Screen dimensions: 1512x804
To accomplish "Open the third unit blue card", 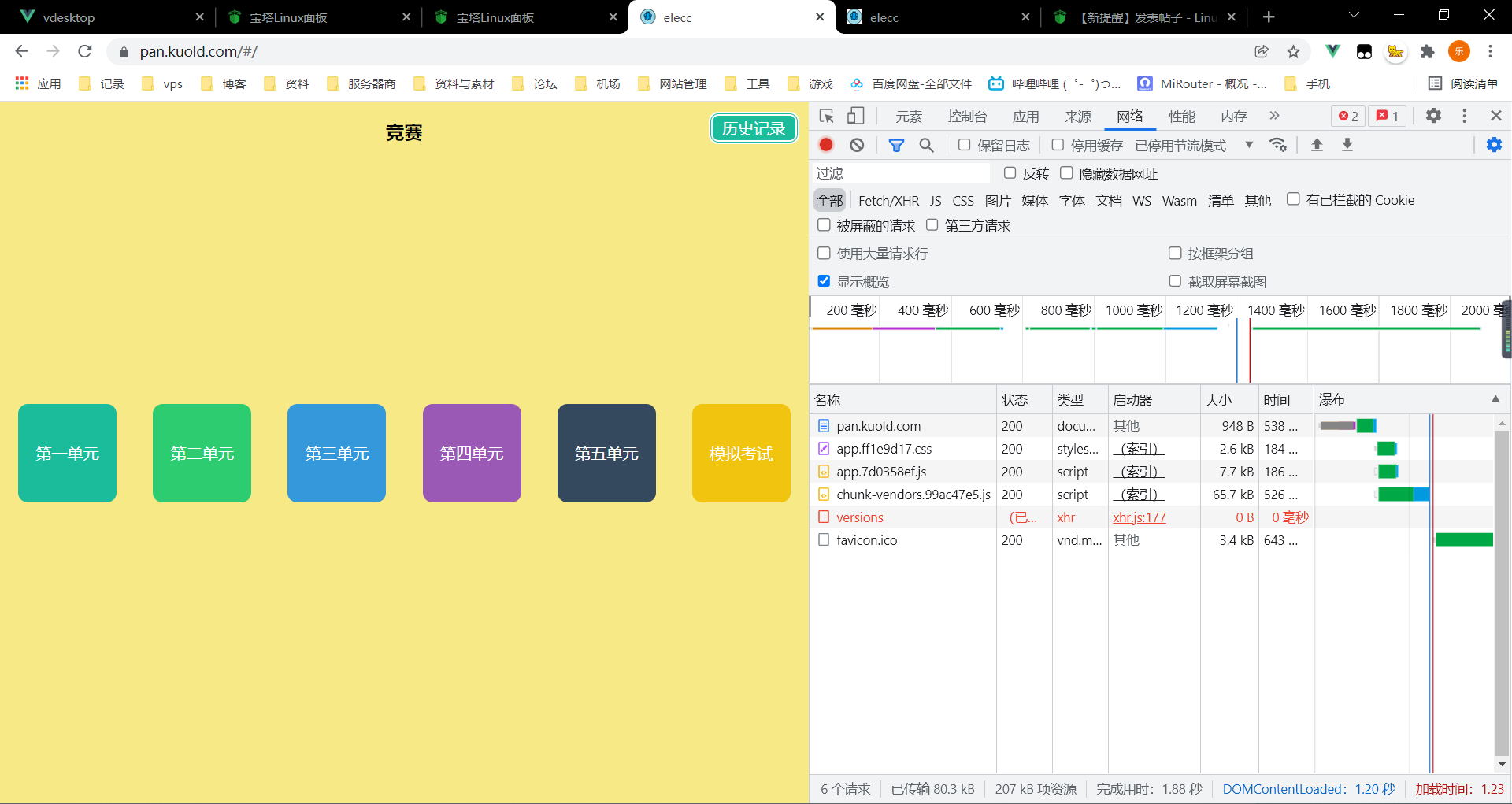I will [336, 453].
